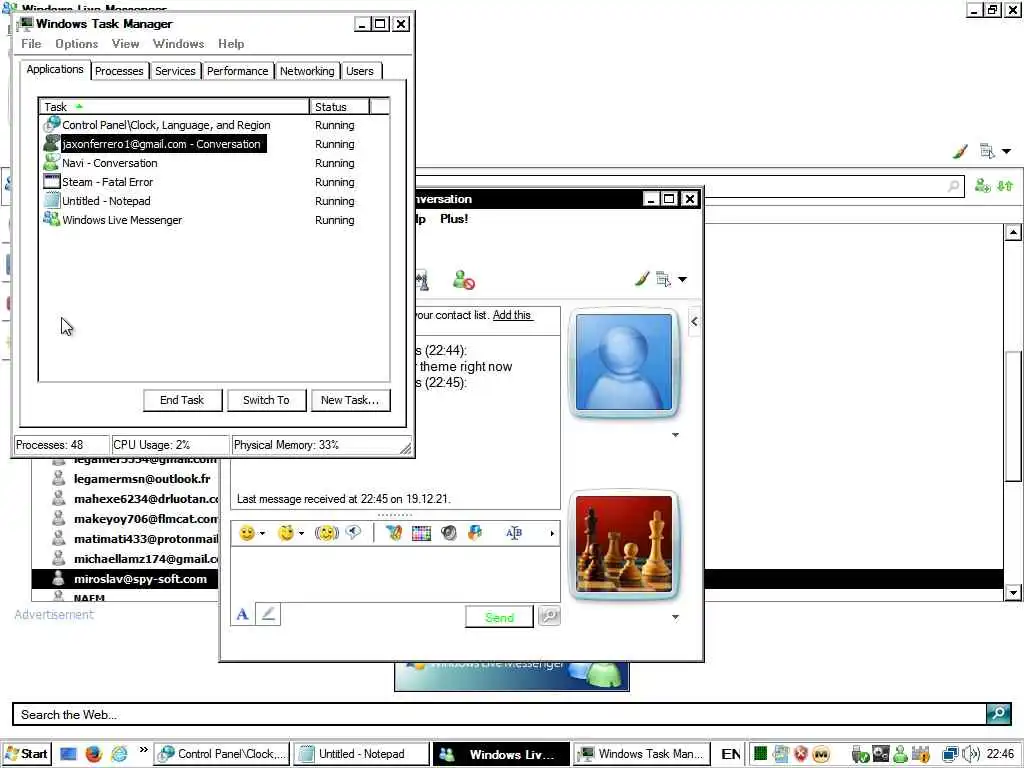Select contact legamermsn@outlook.fr
Screen dimensions: 1024x768
point(142,479)
